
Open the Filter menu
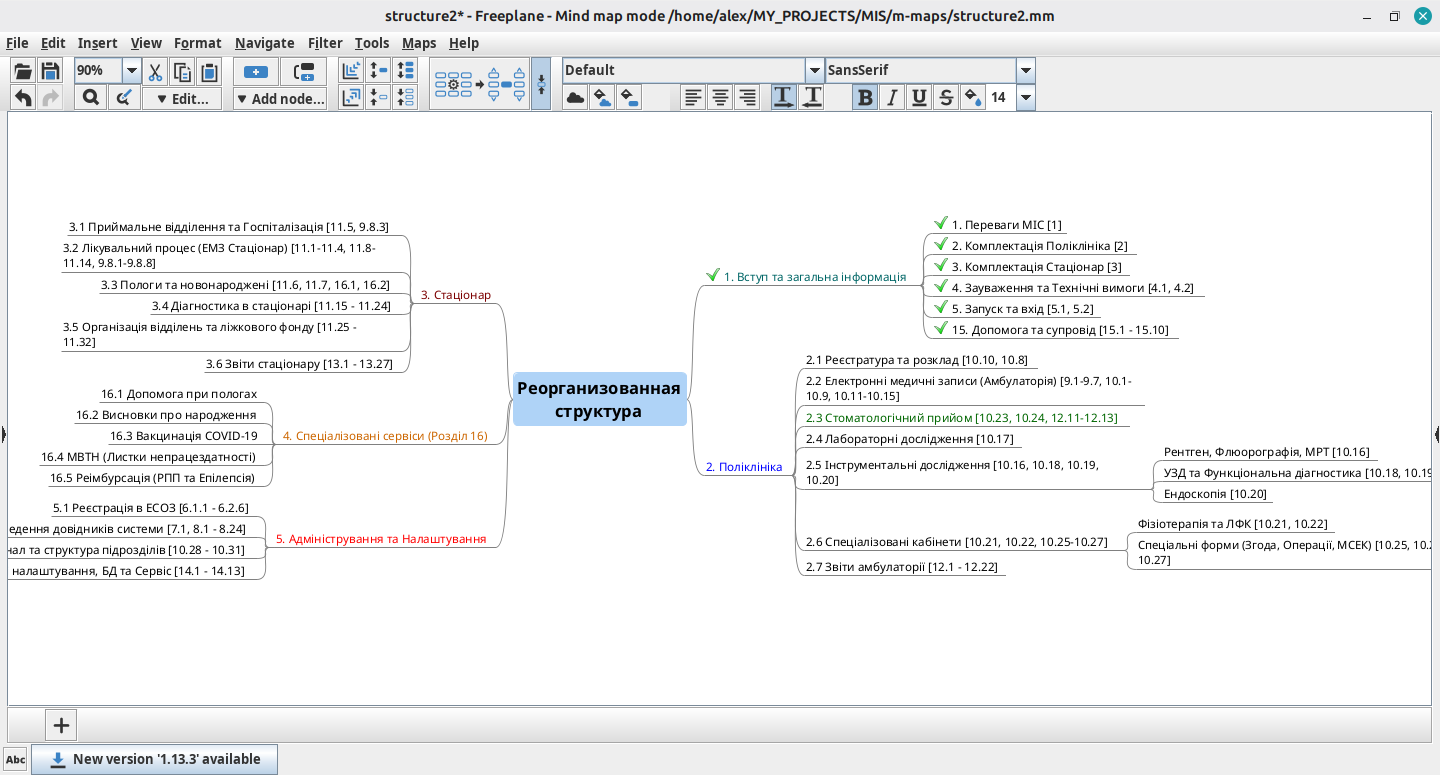(x=325, y=43)
